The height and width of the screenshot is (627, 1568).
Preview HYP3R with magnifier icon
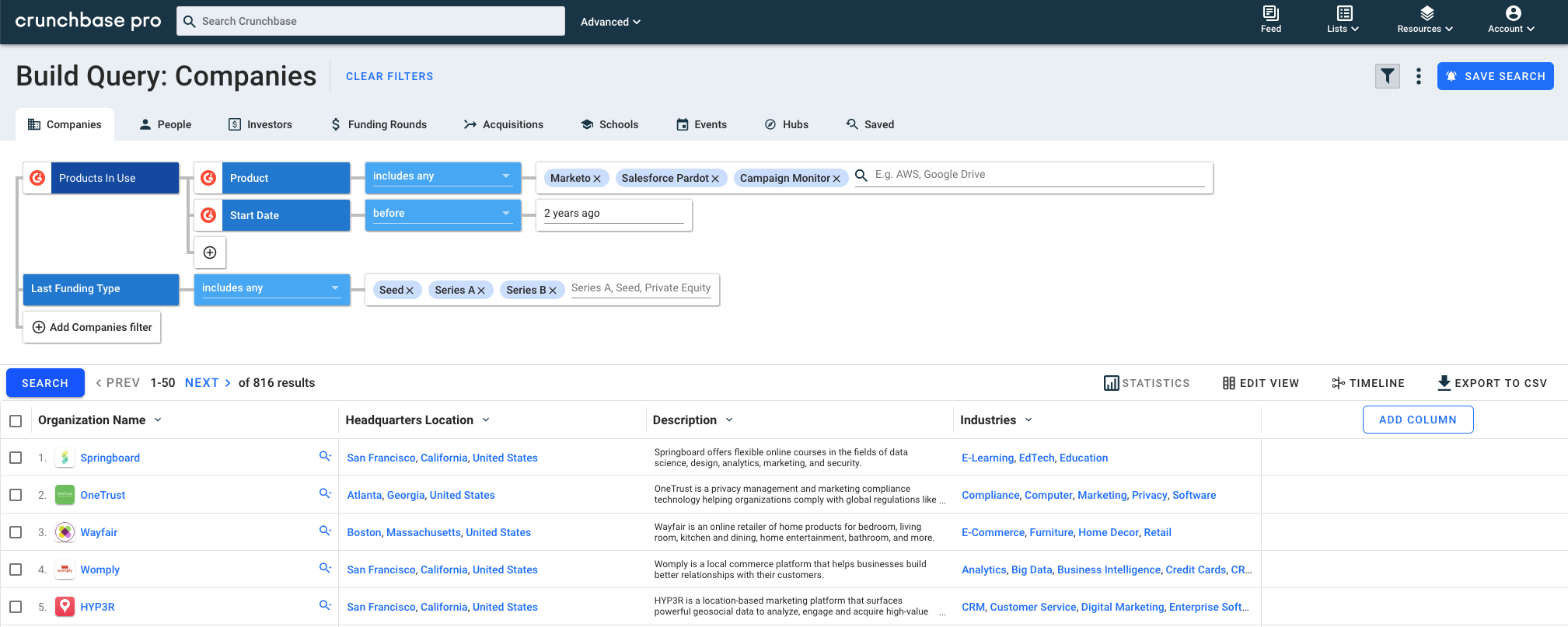coord(325,605)
